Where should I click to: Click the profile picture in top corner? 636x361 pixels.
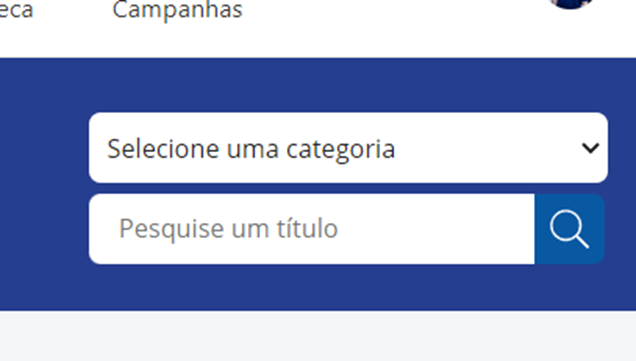point(571,3)
